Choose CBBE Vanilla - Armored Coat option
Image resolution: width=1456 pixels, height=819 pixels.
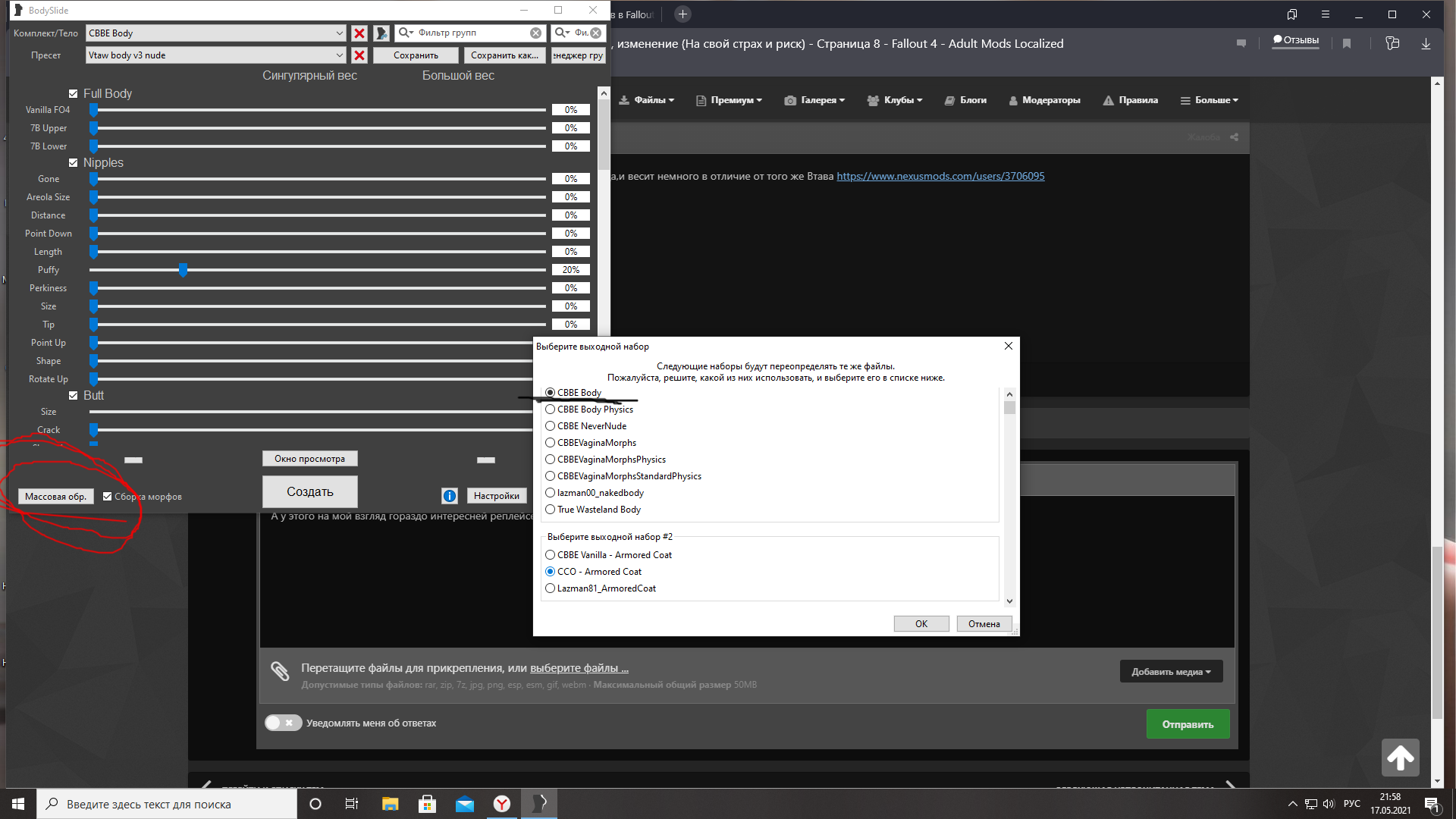551,555
